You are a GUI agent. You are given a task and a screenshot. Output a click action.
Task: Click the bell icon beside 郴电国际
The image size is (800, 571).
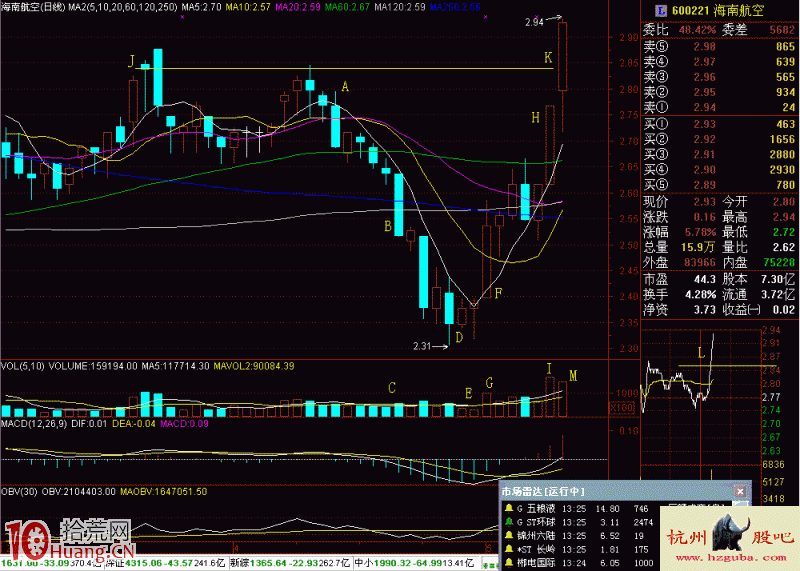coord(509,562)
